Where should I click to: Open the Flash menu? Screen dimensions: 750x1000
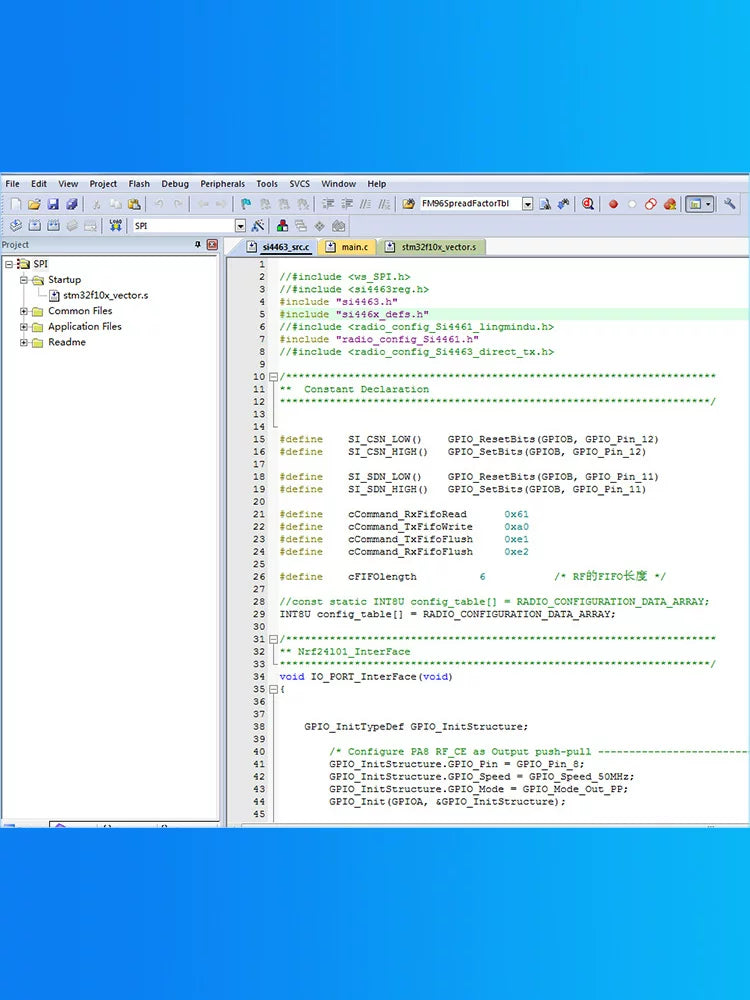139,184
